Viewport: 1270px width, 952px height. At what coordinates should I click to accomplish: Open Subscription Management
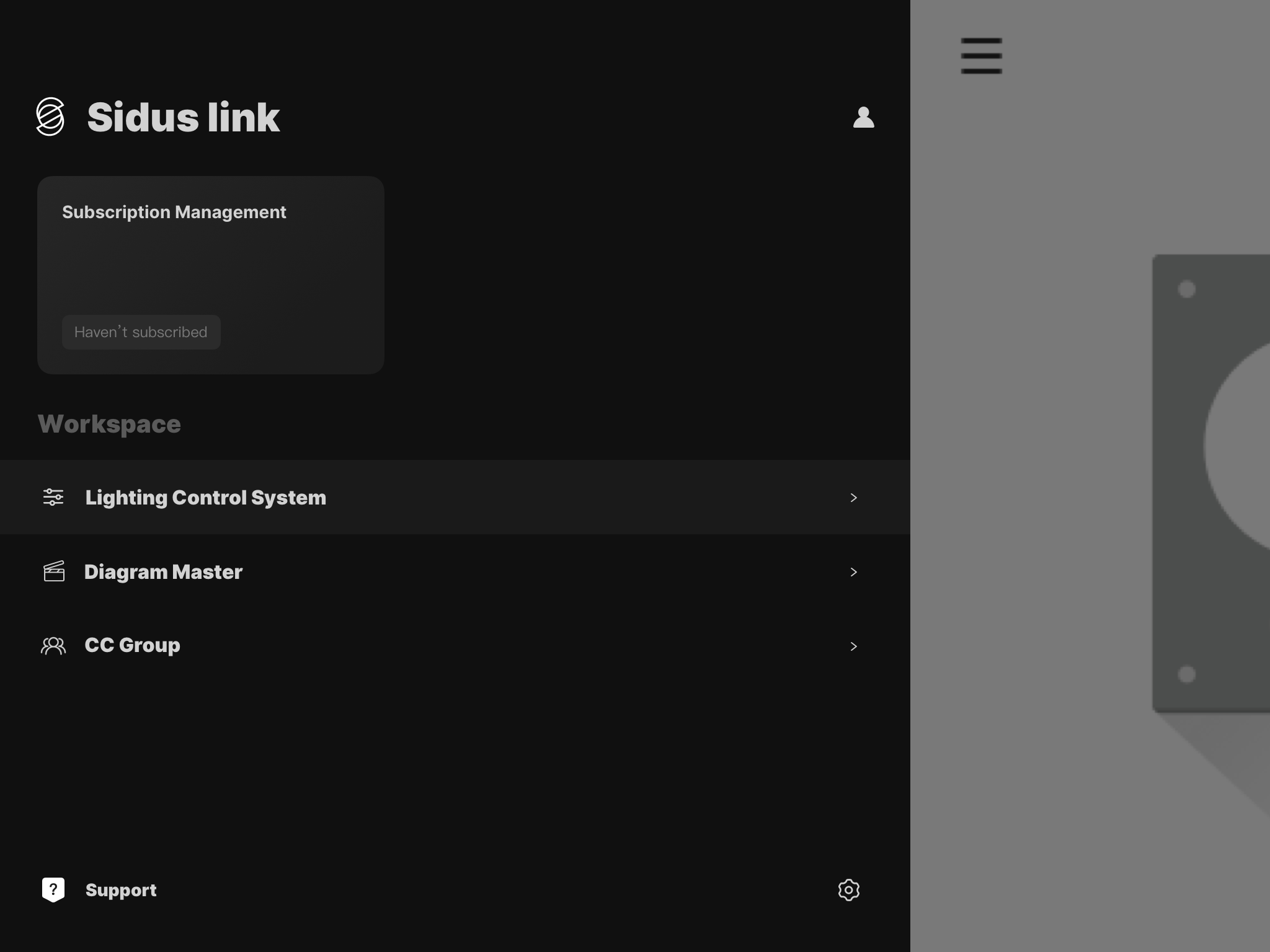click(174, 211)
